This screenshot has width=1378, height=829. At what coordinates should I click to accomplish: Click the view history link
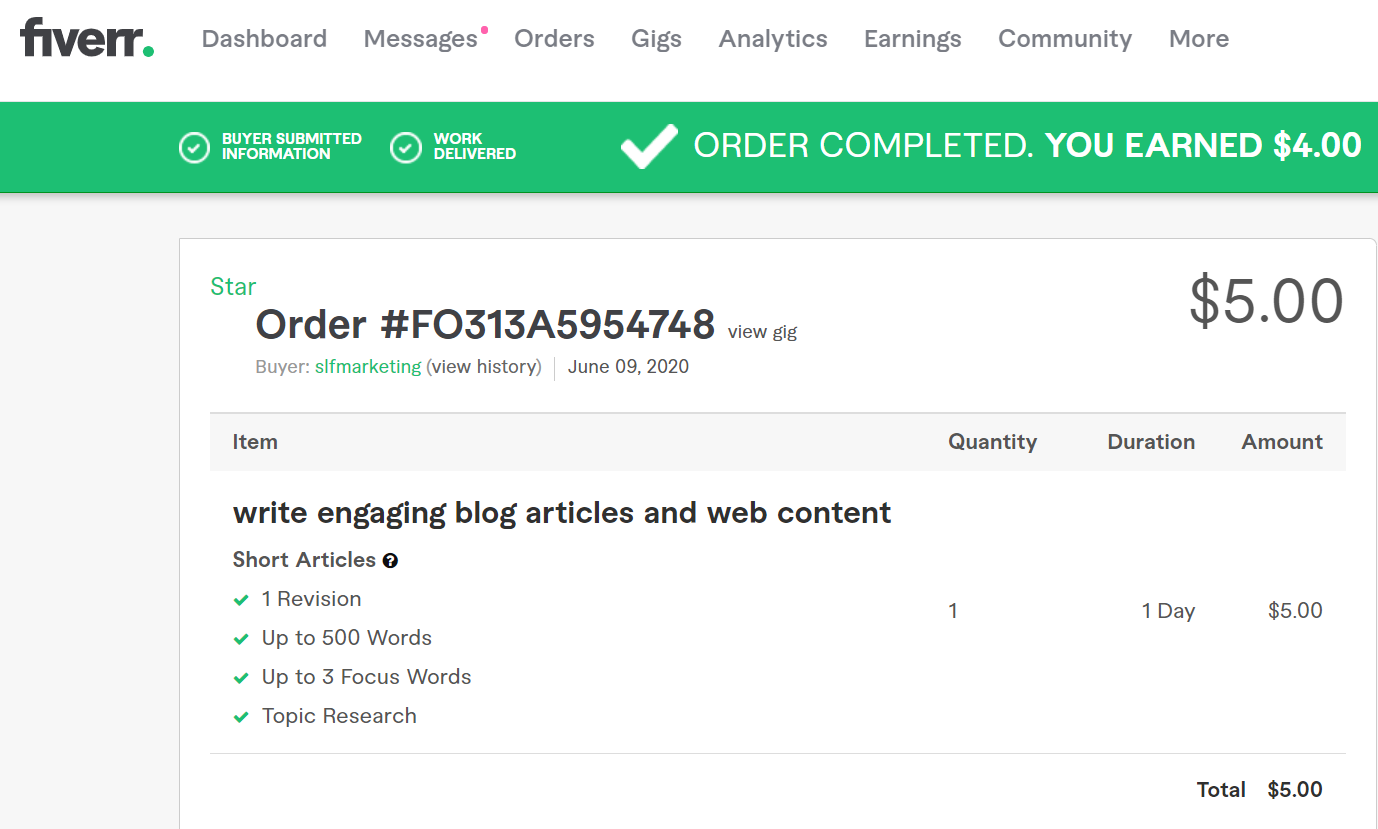point(486,367)
